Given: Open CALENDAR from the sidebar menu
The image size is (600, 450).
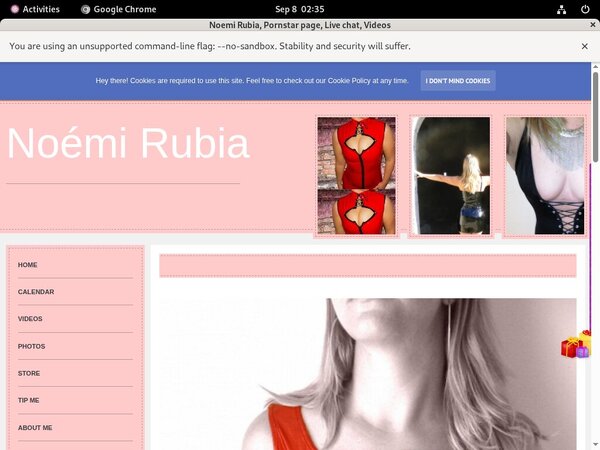Looking at the screenshot, I should click(x=36, y=292).
